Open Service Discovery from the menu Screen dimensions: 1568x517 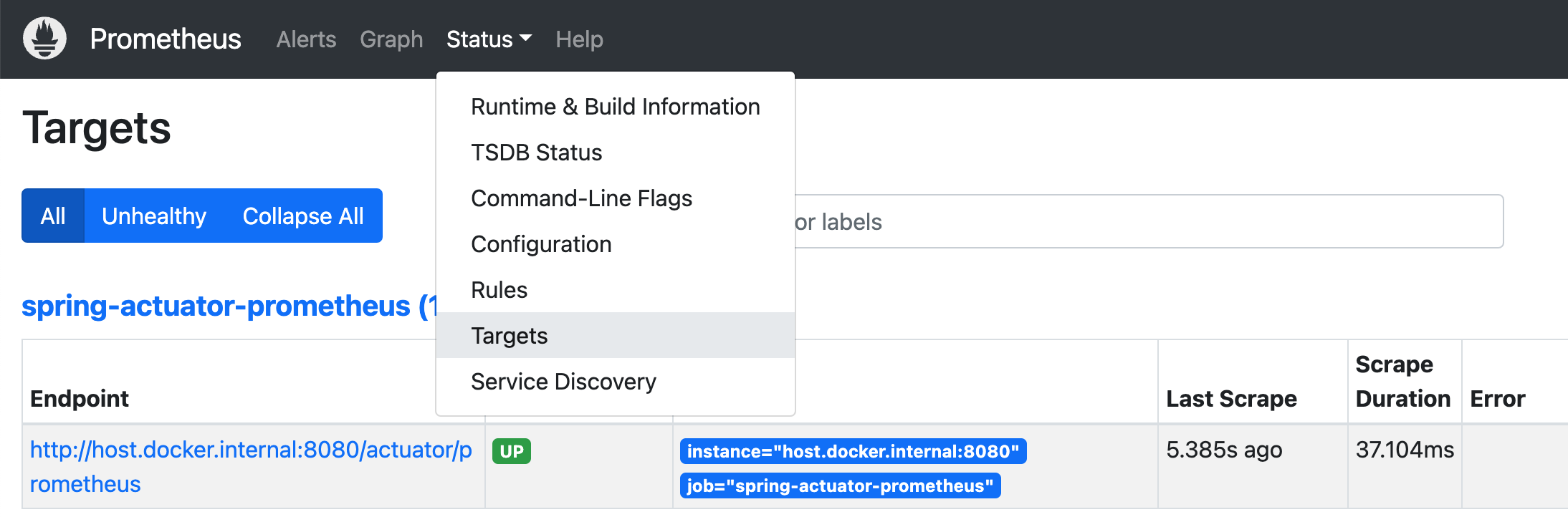pyautogui.click(x=616, y=382)
